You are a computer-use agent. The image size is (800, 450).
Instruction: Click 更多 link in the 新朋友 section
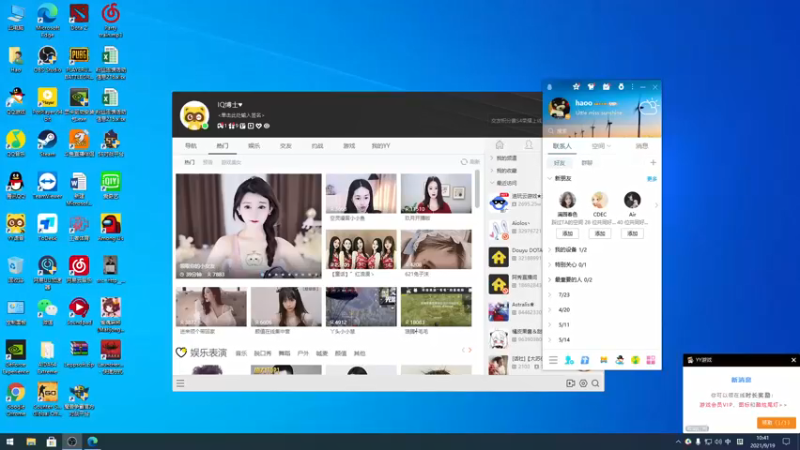[652, 179]
